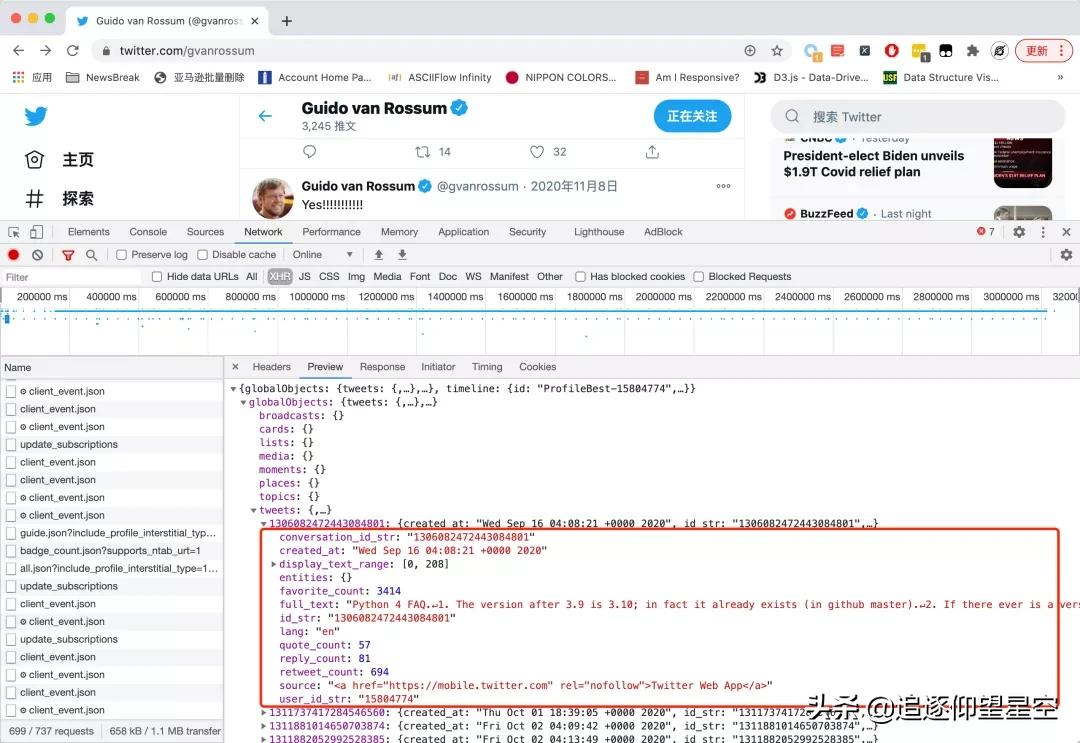Open Biden Covid relief plan headline
This screenshot has height=743, width=1080.
[873, 164]
